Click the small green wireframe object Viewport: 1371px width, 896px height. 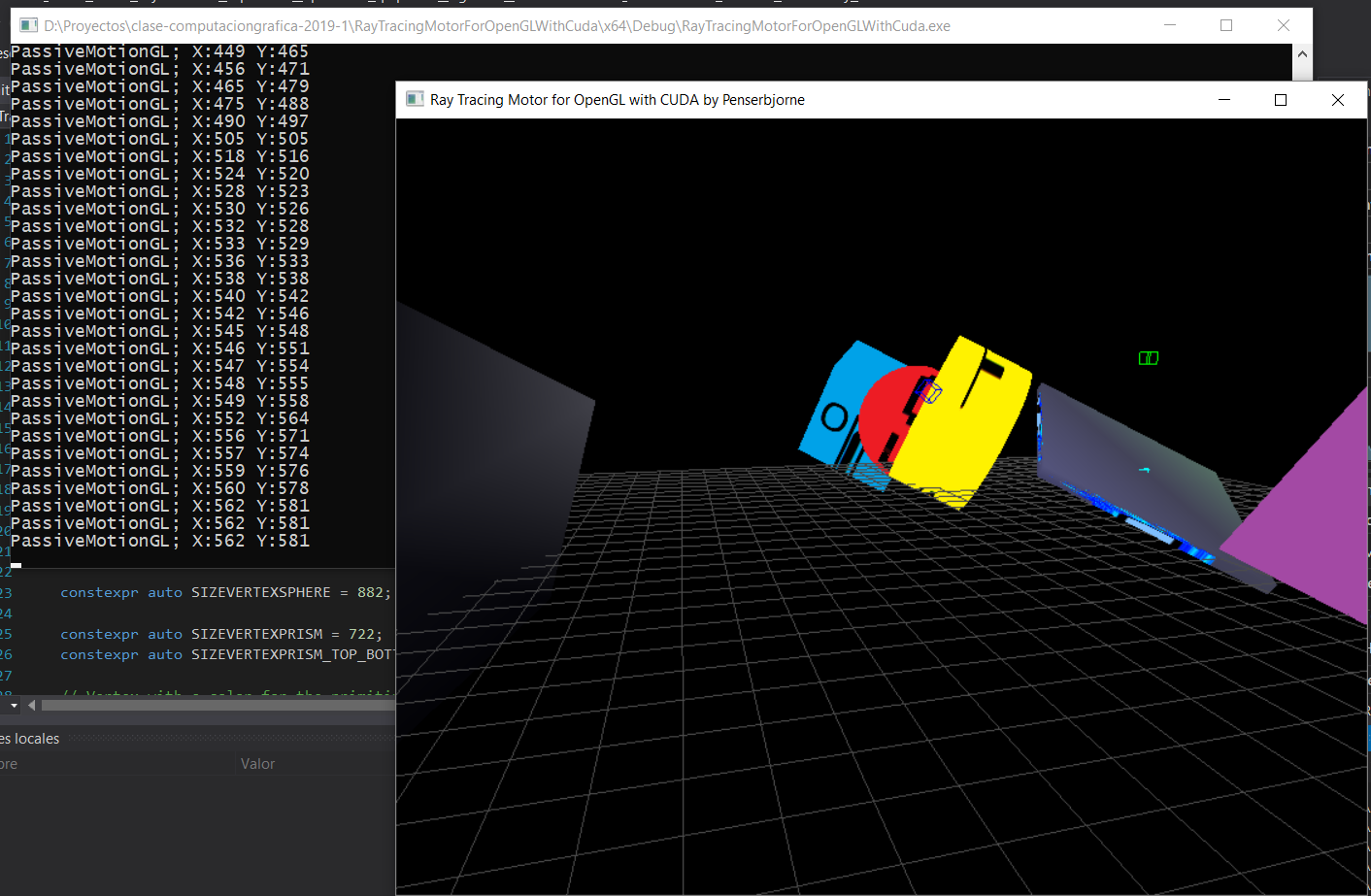(1149, 358)
